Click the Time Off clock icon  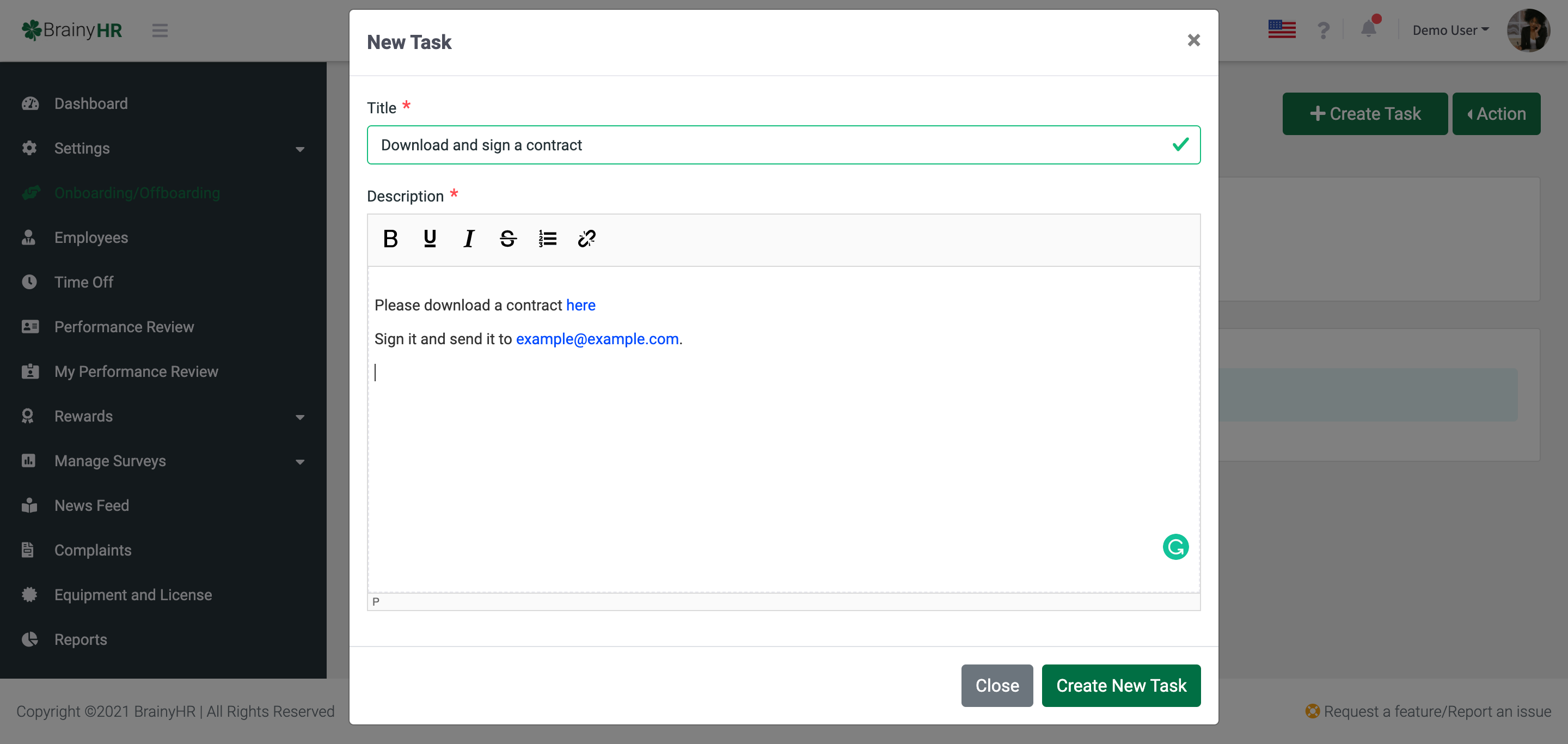point(29,282)
